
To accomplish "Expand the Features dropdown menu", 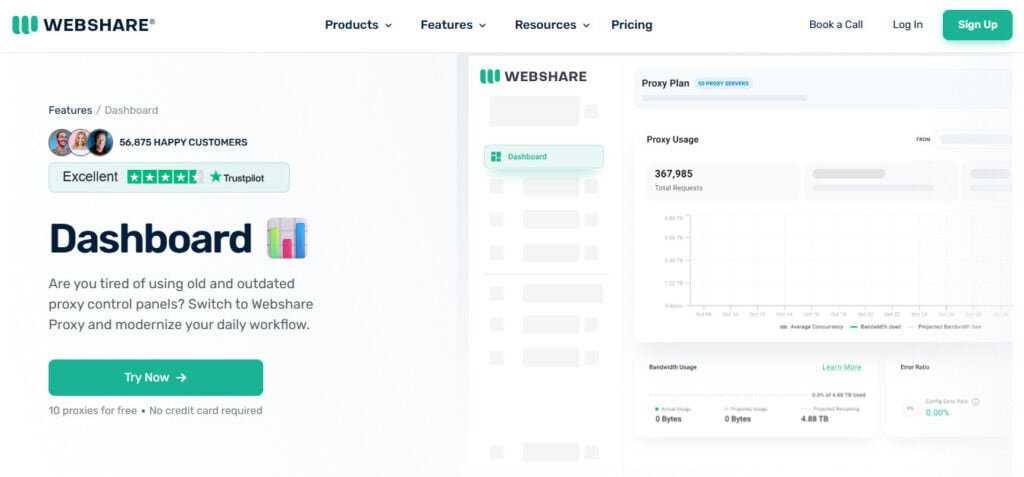I will tap(453, 25).
